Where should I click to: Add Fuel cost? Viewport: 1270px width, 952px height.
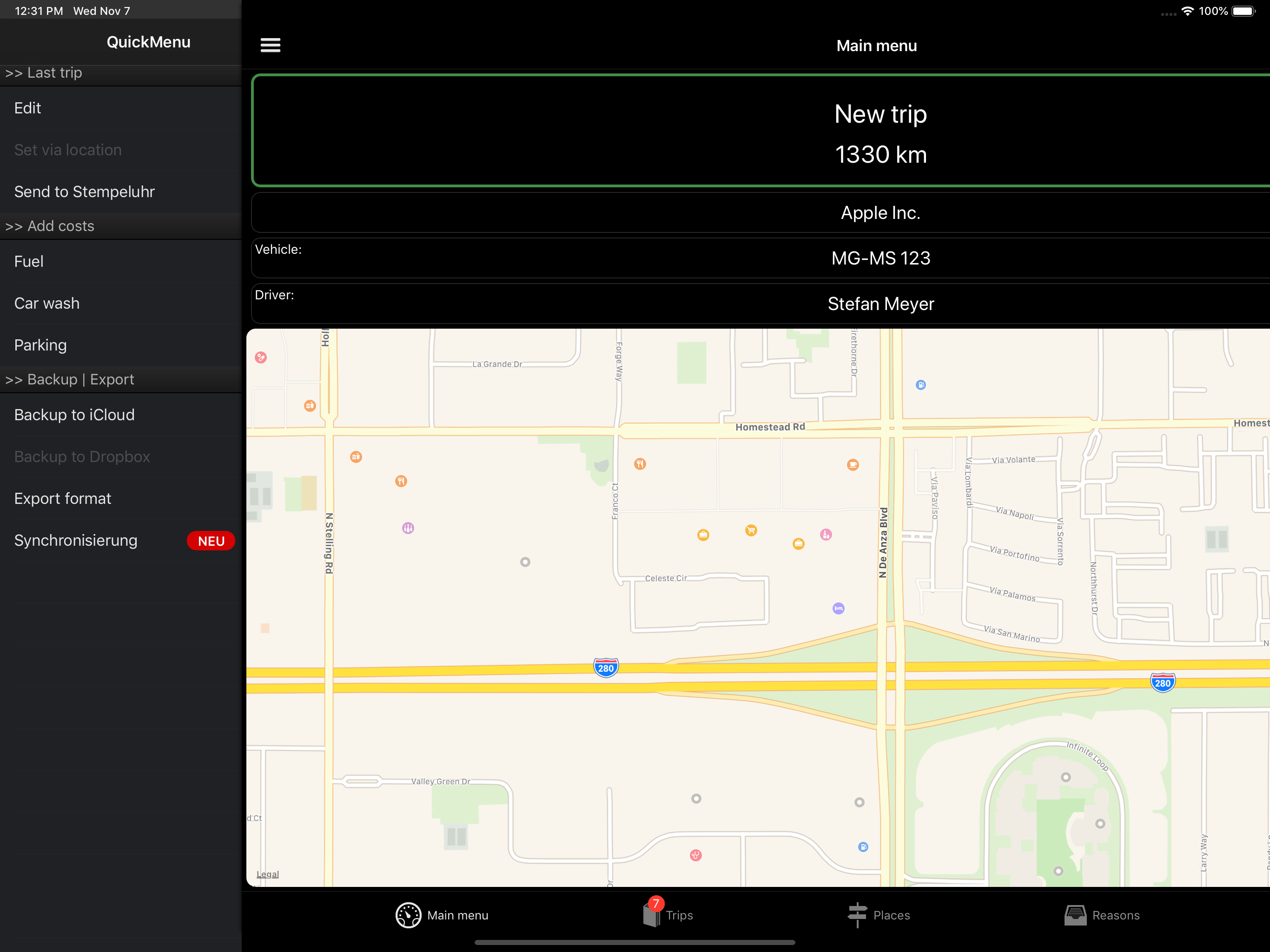coord(120,262)
